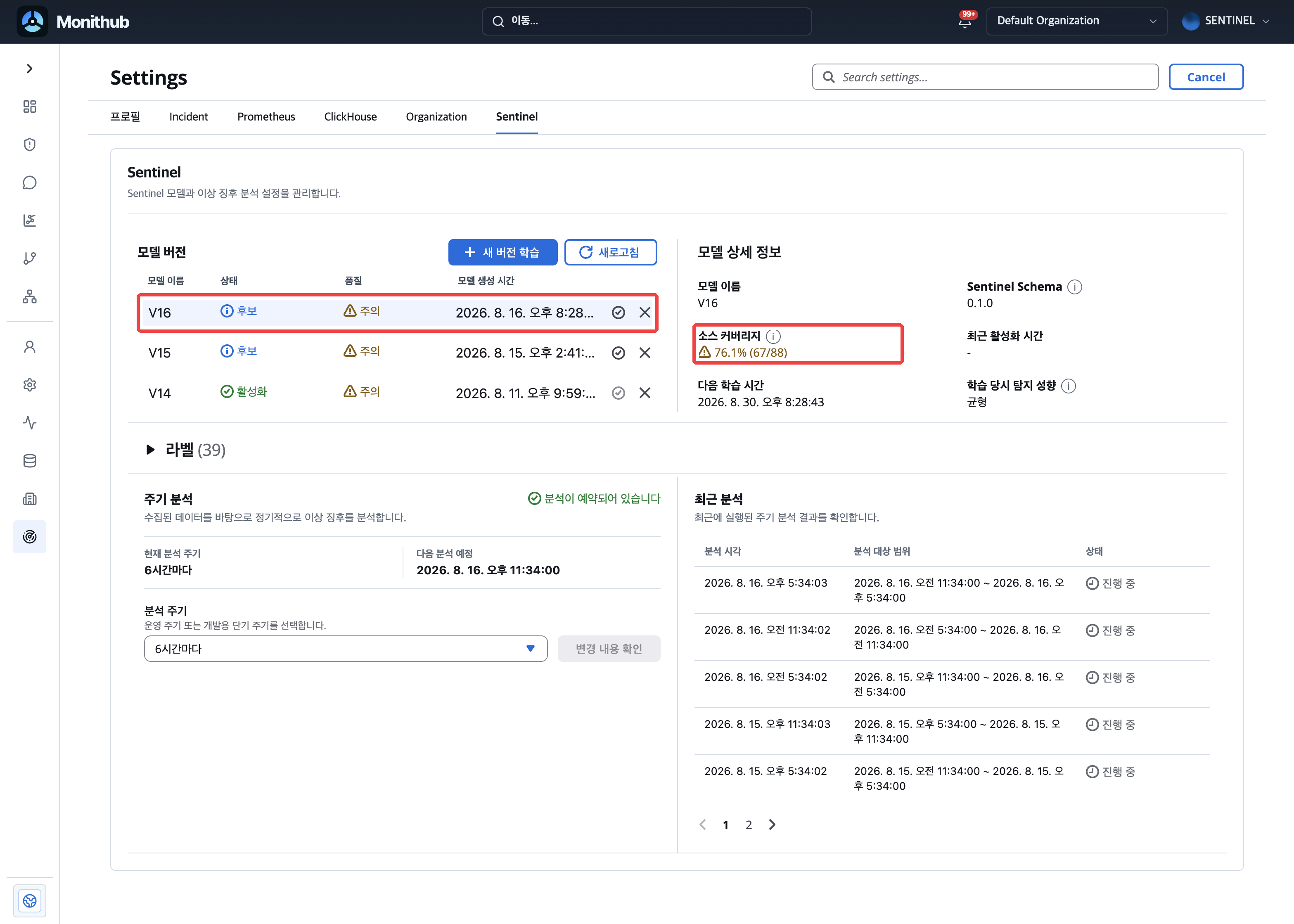Open the chat bubble icon in sidebar
Viewport: 1294px width, 924px height.
[x=30, y=182]
